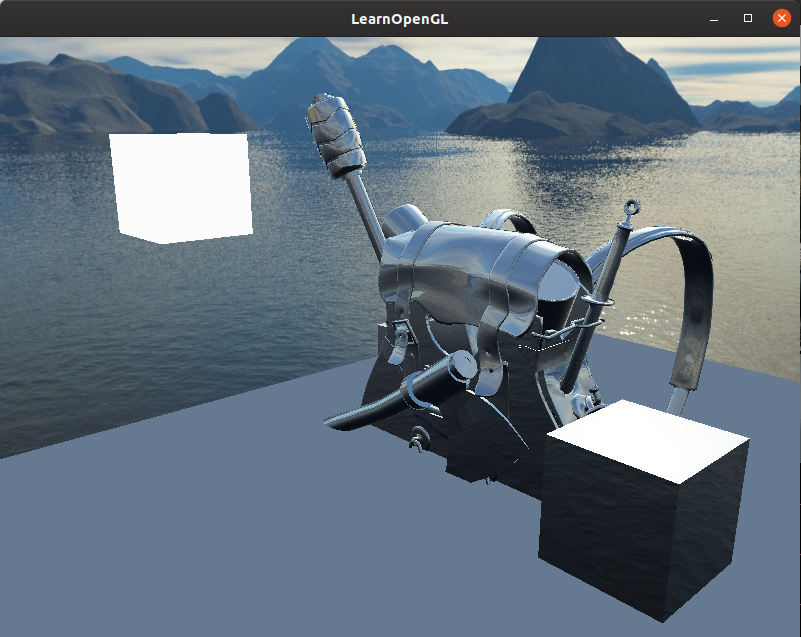Select the floating white cube over the water
This screenshot has width=801, height=637.
point(182,186)
